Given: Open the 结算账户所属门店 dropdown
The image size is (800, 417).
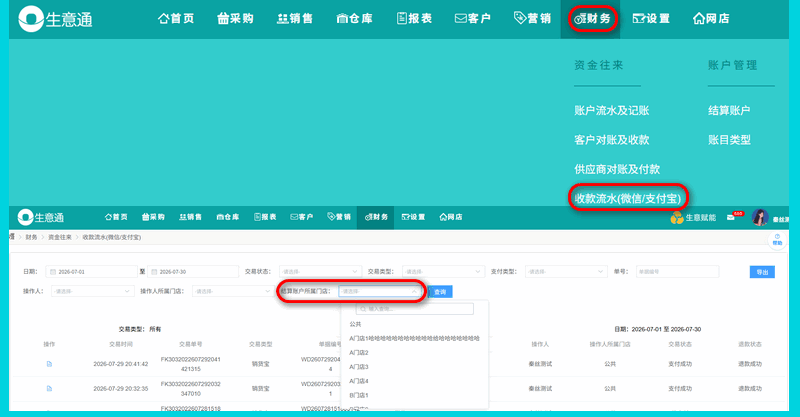Looking at the screenshot, I should [x=380, y=291].
